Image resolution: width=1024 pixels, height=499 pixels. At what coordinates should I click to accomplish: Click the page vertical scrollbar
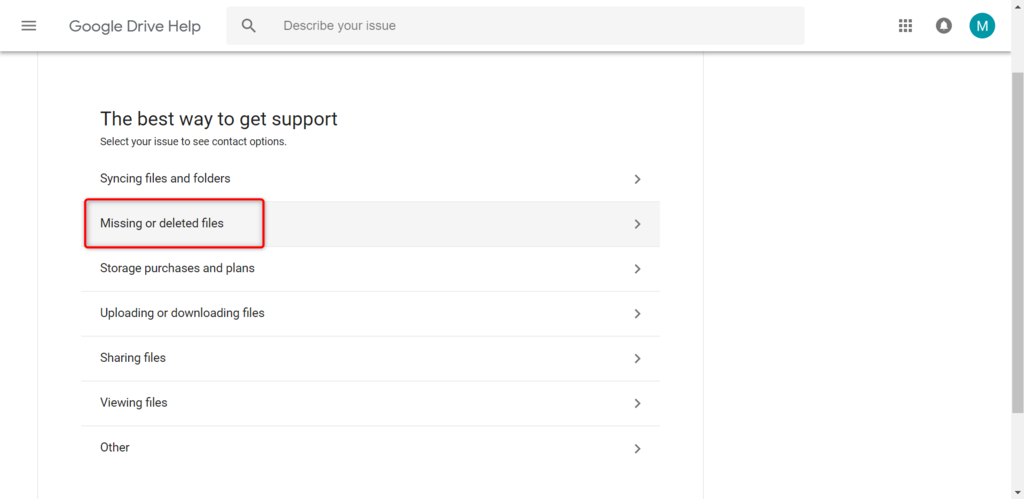(x=1017, y=240)
